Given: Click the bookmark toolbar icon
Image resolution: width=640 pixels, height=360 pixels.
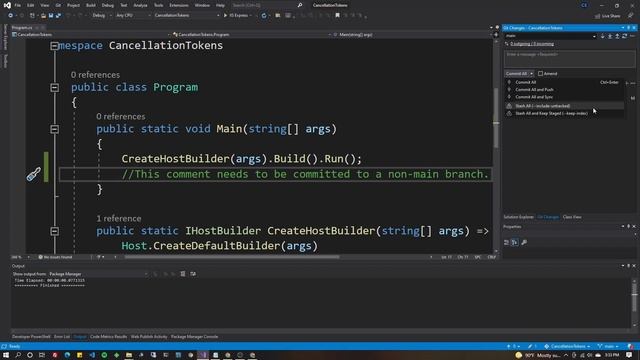Looking at the screenshot, I should (337, 16).
